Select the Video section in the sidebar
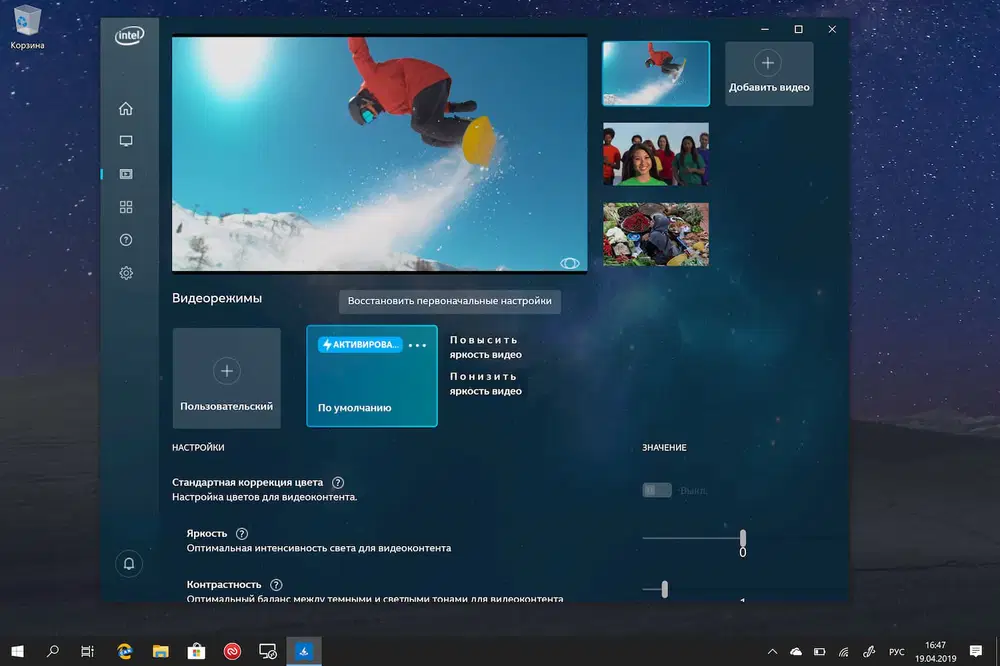 [126, 173]
